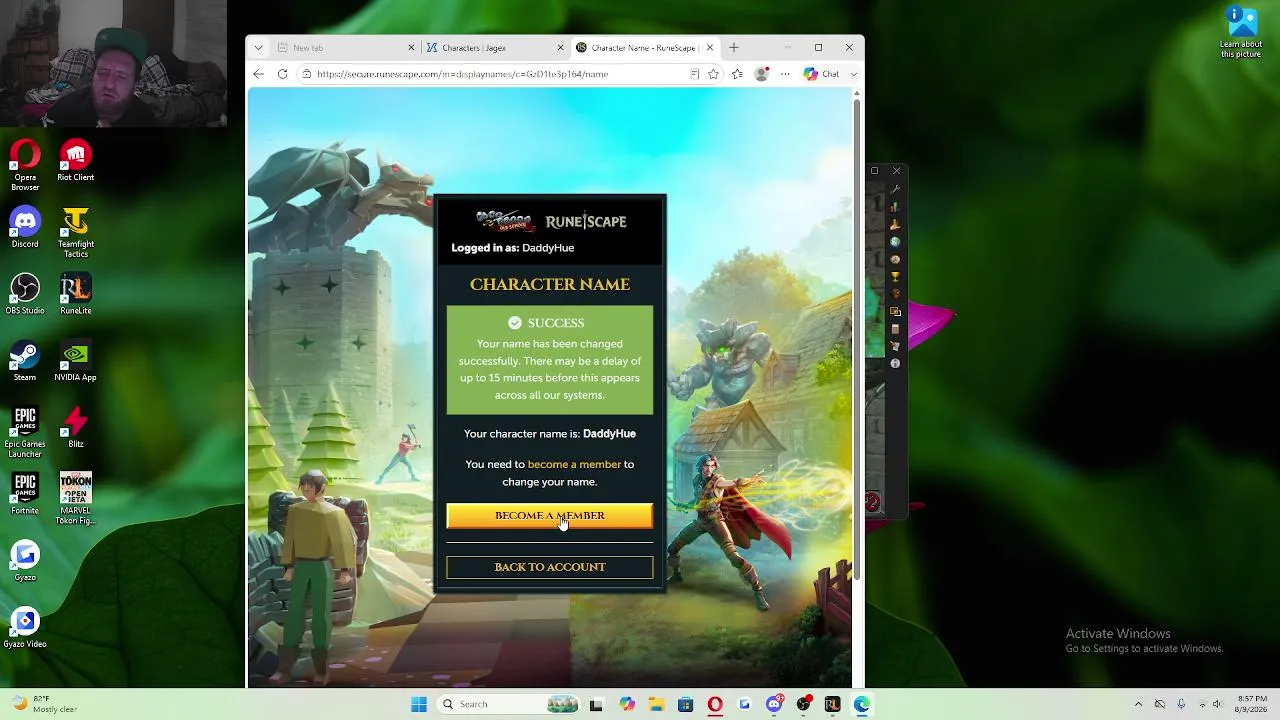Close the Character Name - RuneScape tab

(710, 47)
